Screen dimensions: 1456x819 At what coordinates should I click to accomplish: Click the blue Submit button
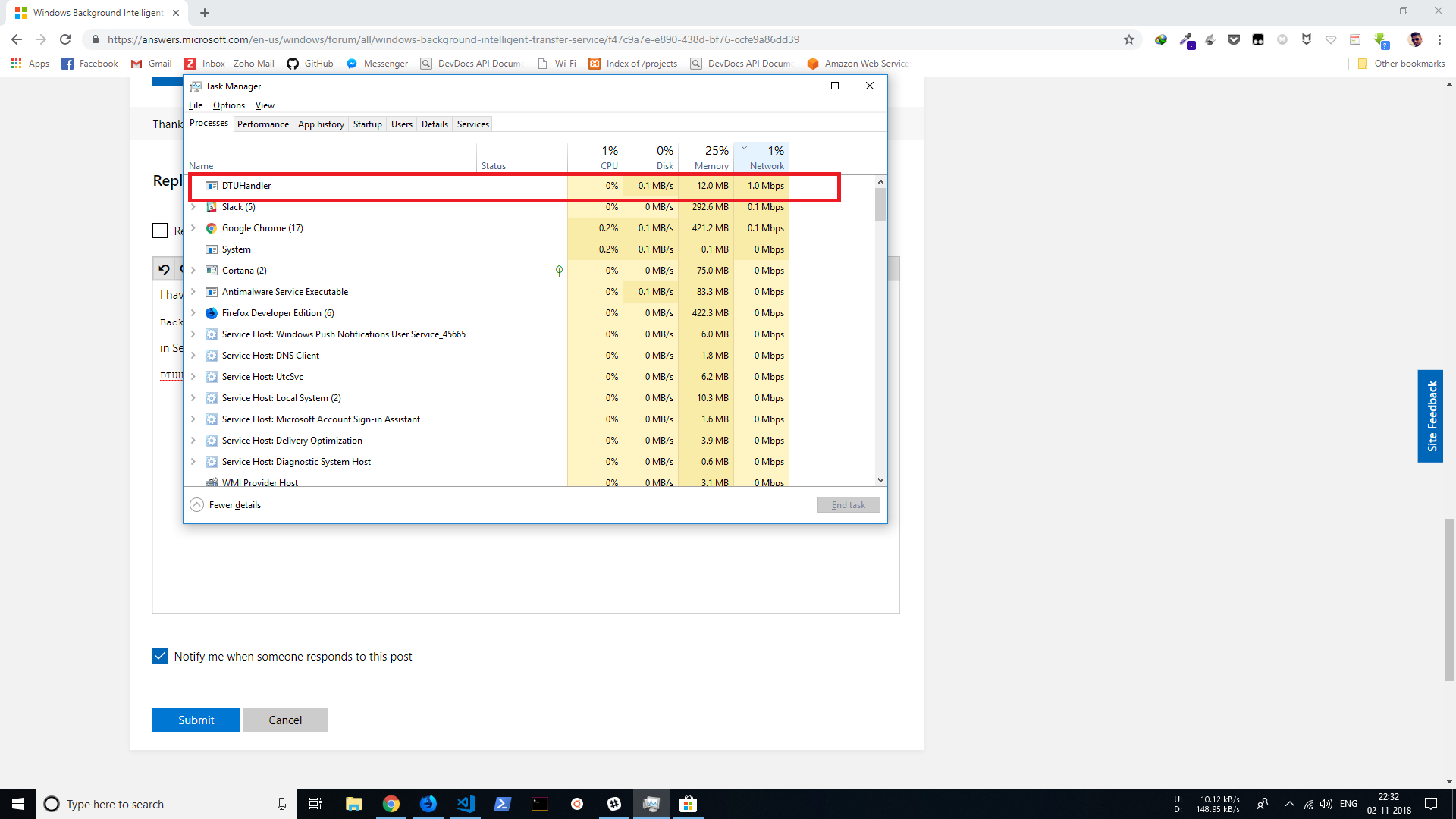point(196,720)
